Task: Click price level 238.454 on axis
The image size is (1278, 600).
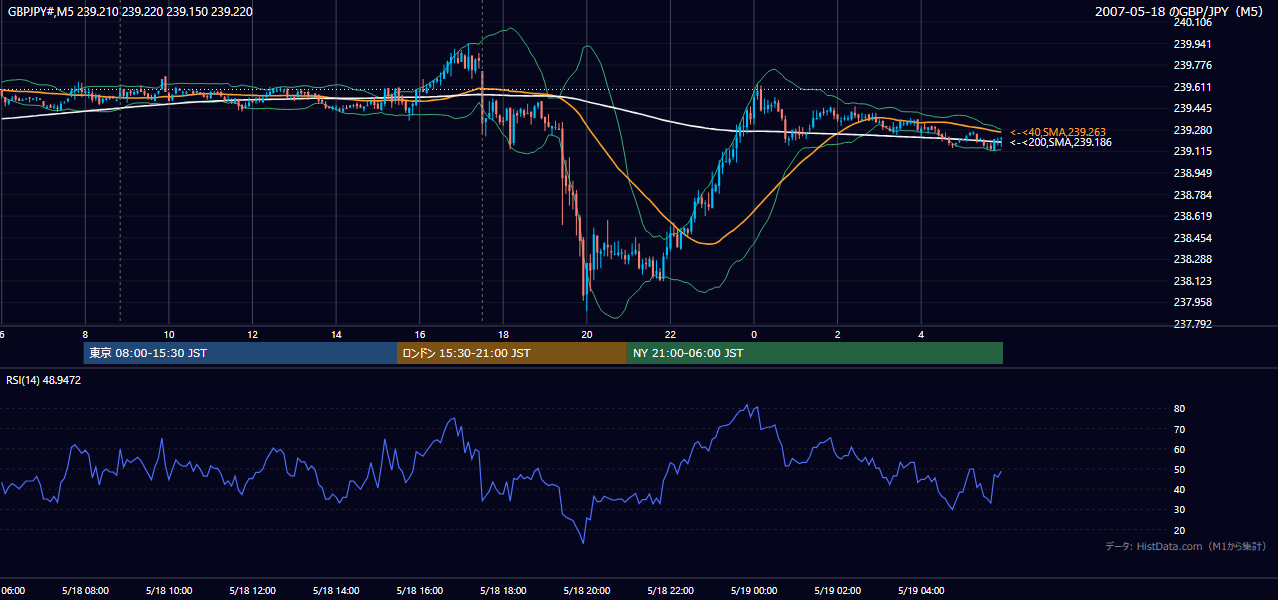Action: (1192, 238)
